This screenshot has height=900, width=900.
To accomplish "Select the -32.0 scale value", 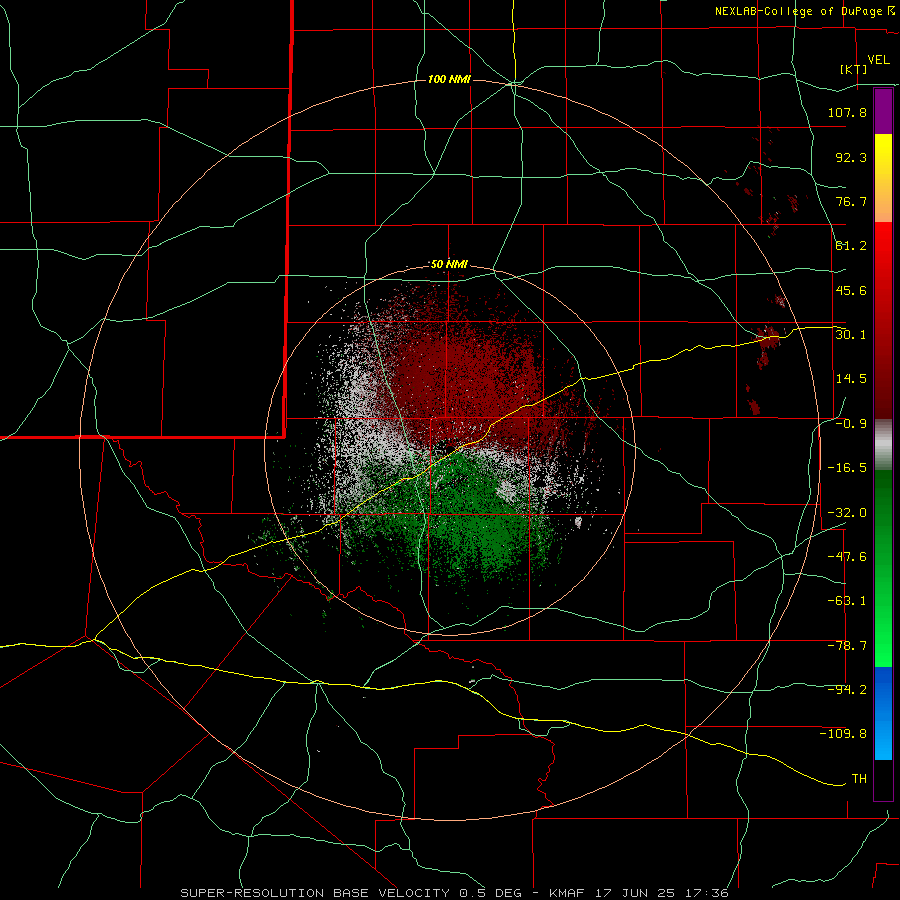I will pos(847,513).
